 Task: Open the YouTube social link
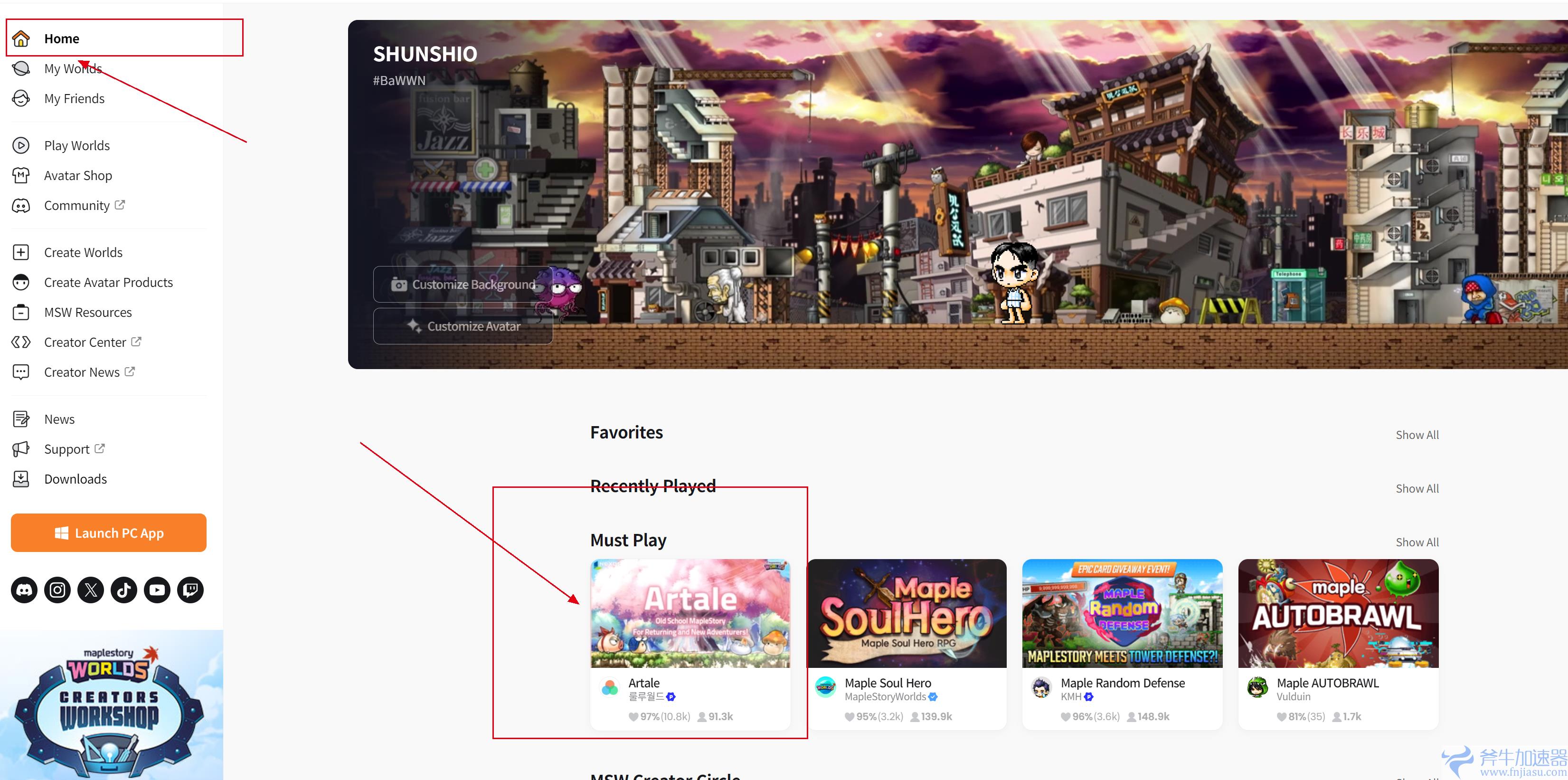157,590
